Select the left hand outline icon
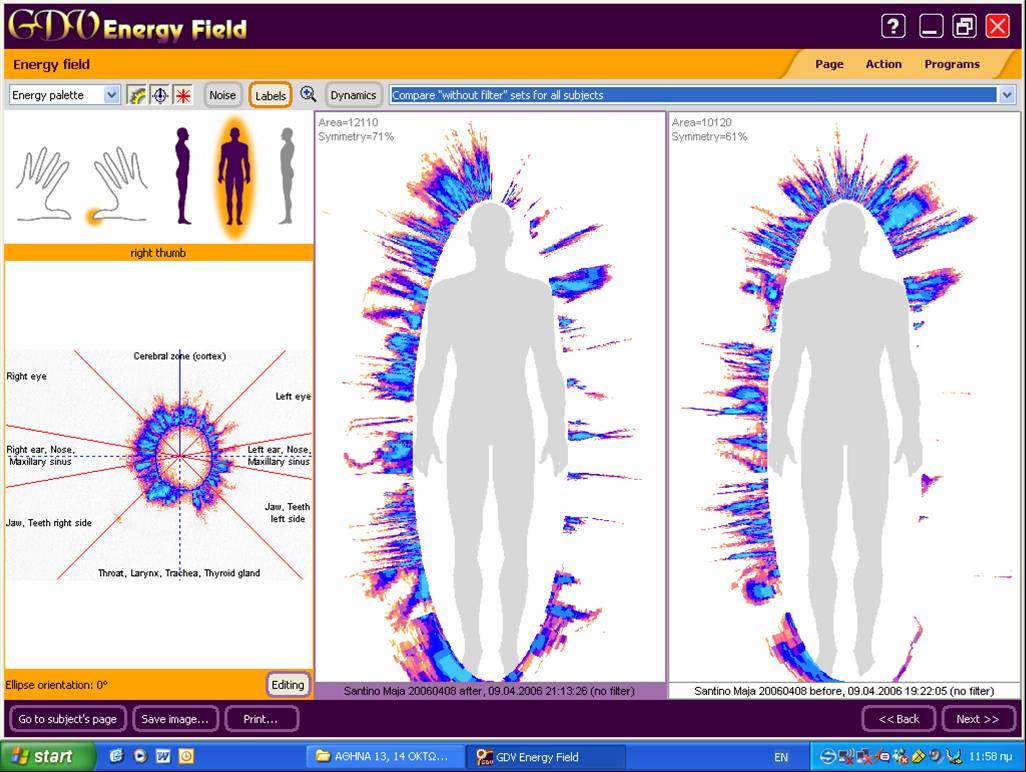Screen dimensions: 1026x772 tap(43, 183)
